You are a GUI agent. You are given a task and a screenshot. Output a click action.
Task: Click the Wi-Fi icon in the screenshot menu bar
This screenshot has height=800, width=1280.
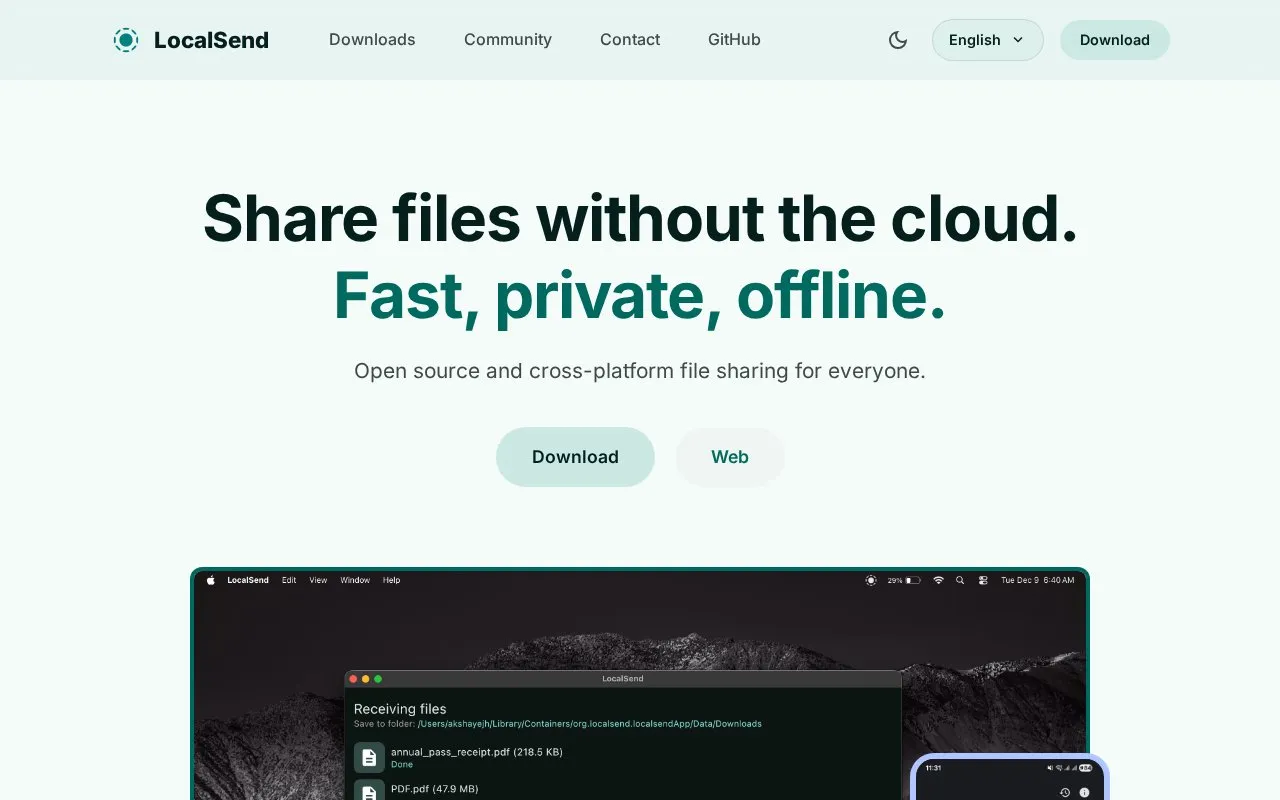pyautogui.click(x=938, y=580)
